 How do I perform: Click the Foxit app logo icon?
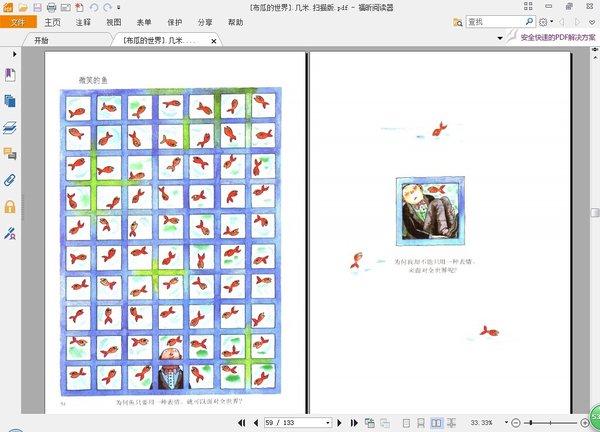click(x=8, y=7)
